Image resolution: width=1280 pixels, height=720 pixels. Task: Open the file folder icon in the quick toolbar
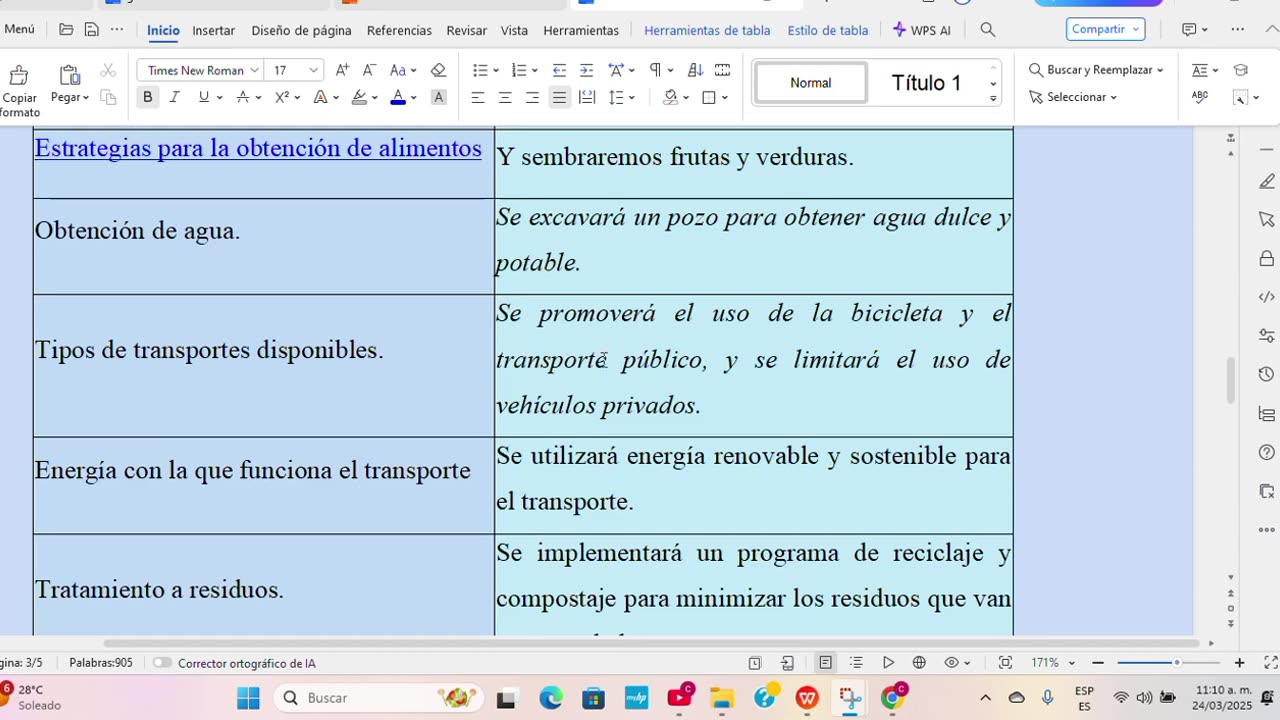point(66,30)
